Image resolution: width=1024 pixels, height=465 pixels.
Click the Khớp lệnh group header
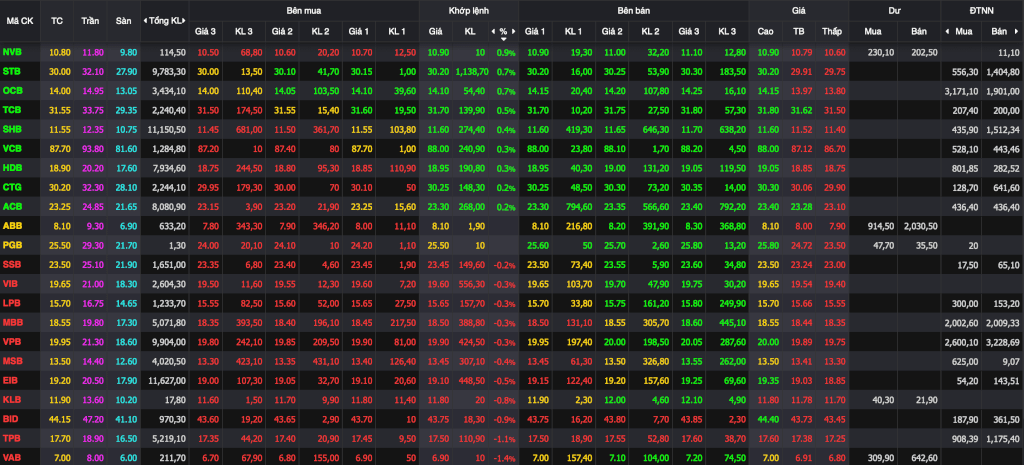[x=469, y=11]
